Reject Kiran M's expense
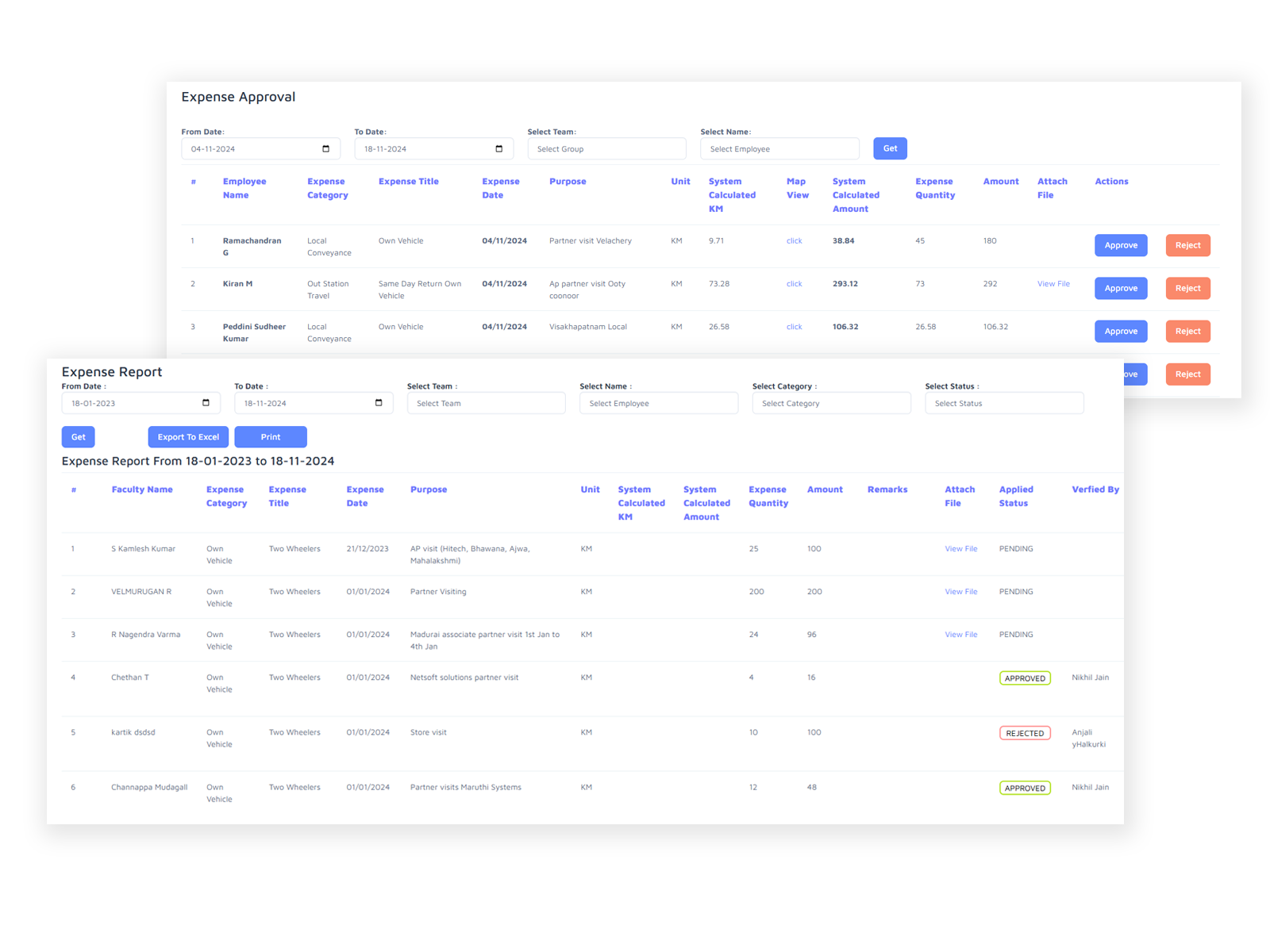This screenshot has height=952, width=1270. click(1187, 288)
